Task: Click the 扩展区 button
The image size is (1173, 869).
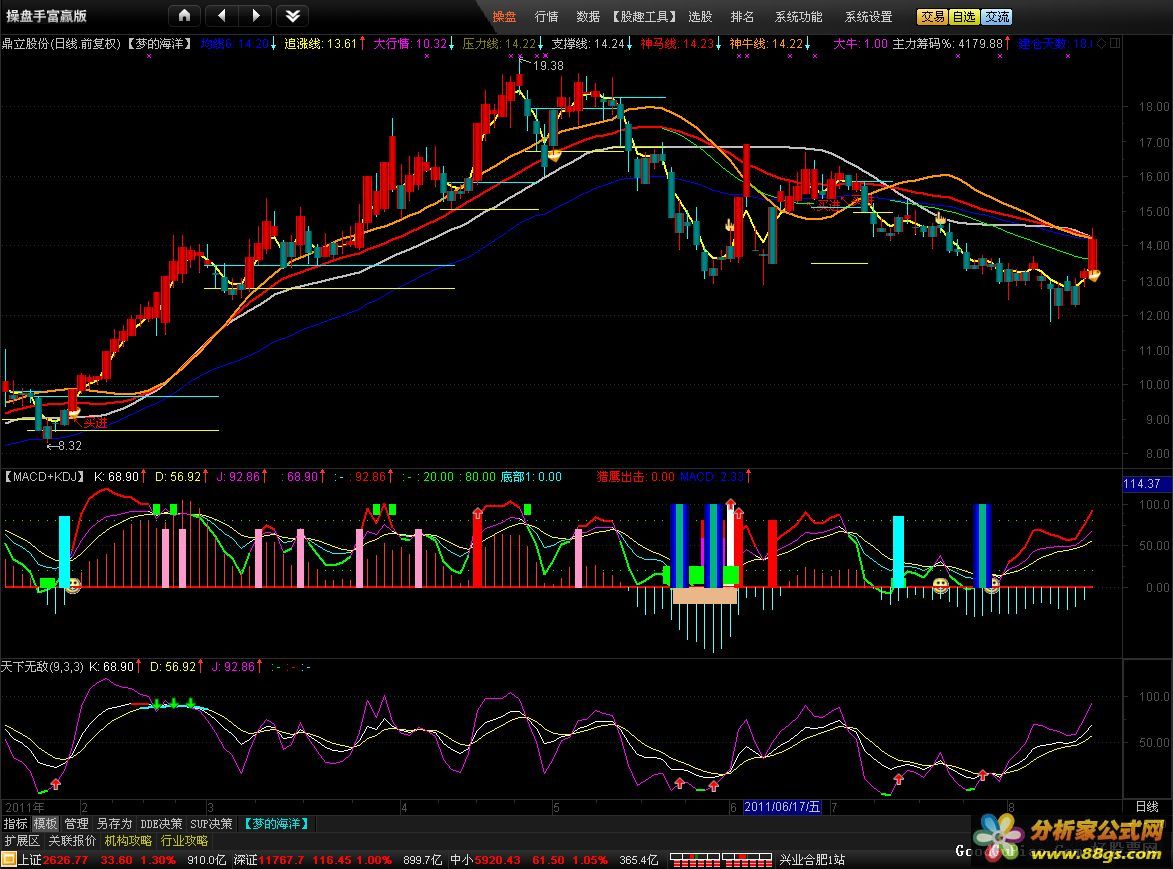Action: (22, 841)
